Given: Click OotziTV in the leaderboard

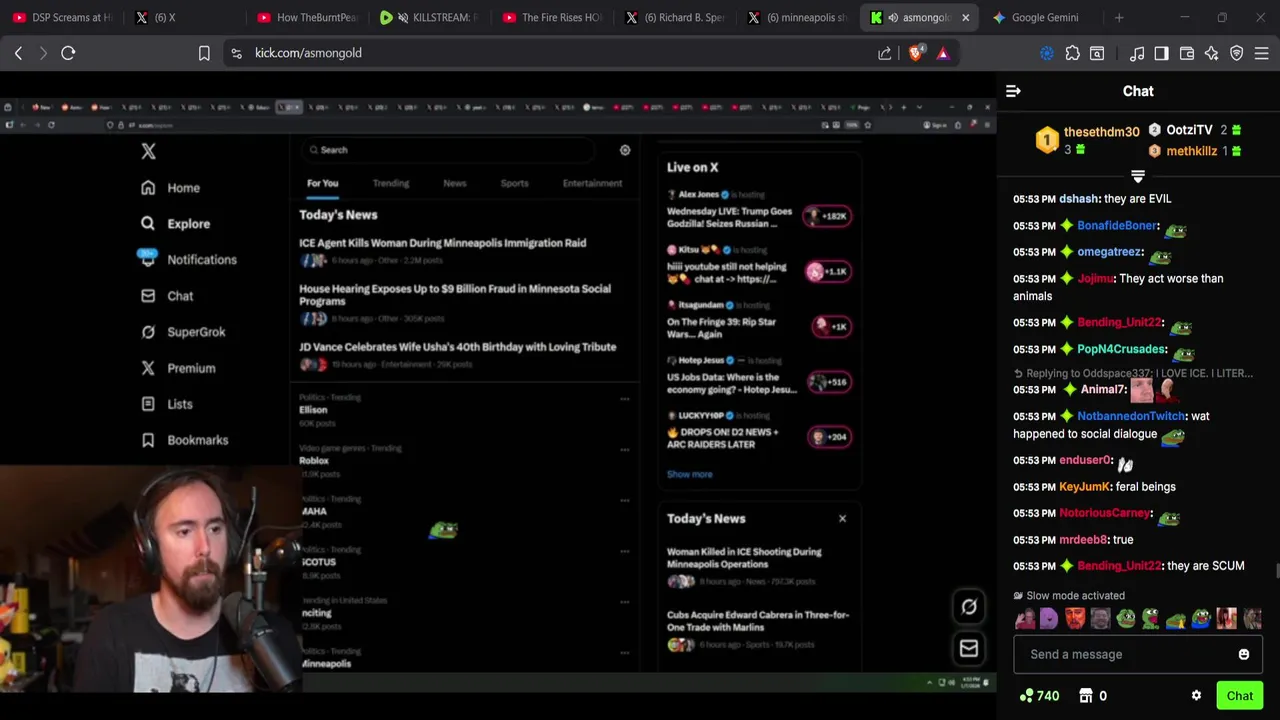Looking at the screenshot, I should [x=1189, y=130].
